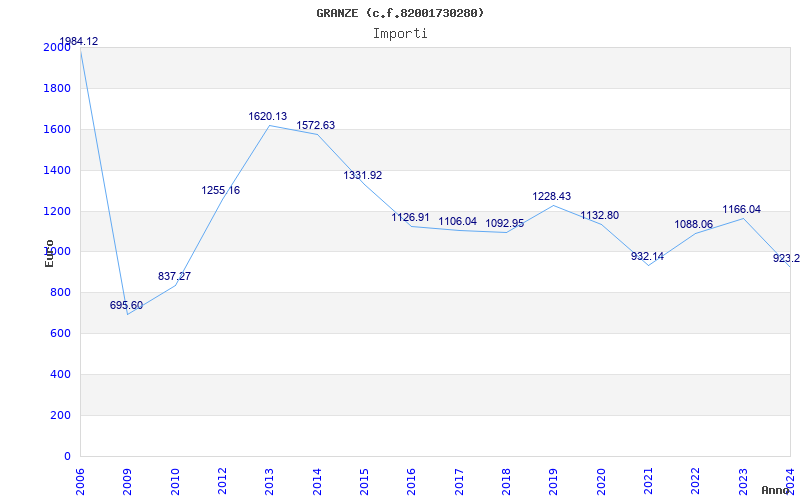Select the 1126.91 data label
The image size is (800, 500).
(x=411, y=217)
